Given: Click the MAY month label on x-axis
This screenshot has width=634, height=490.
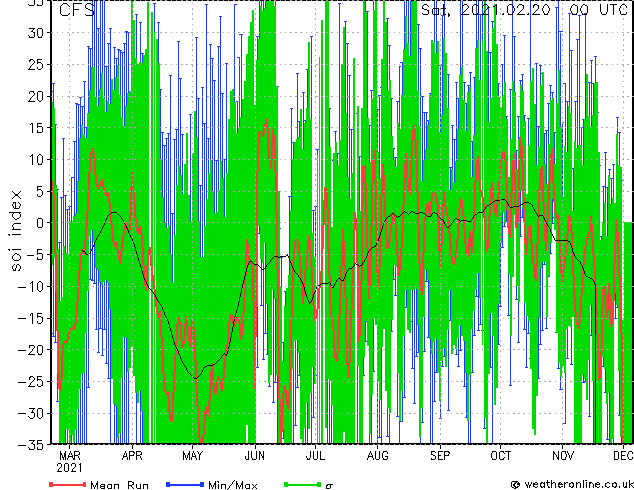Looking at the screenshot, I should click(192, 456).
